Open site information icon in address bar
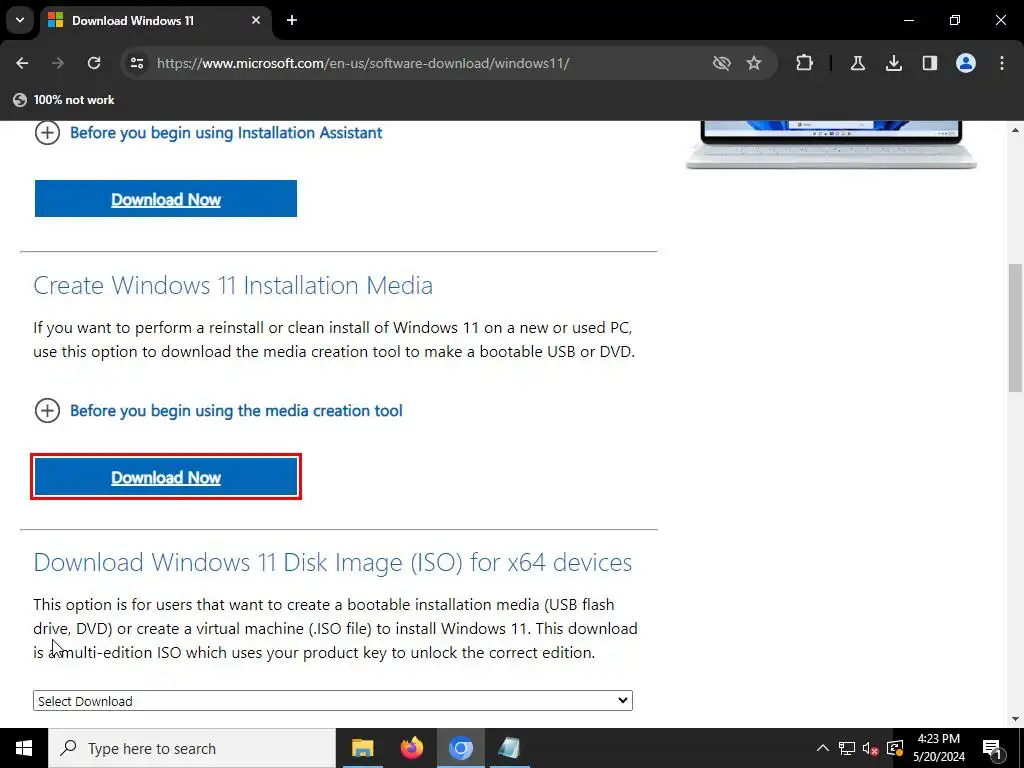Image resolution: width=1024 pixels, height=768 pixels. [137, 63]
